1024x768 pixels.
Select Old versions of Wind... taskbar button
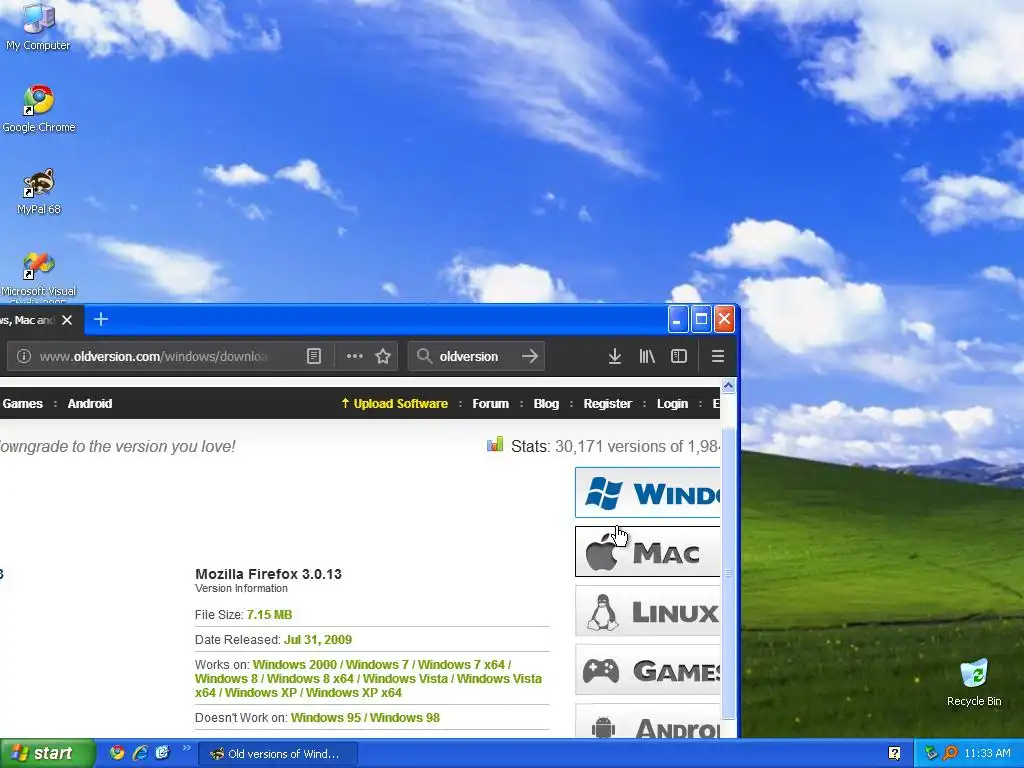[x=278, y=754]
